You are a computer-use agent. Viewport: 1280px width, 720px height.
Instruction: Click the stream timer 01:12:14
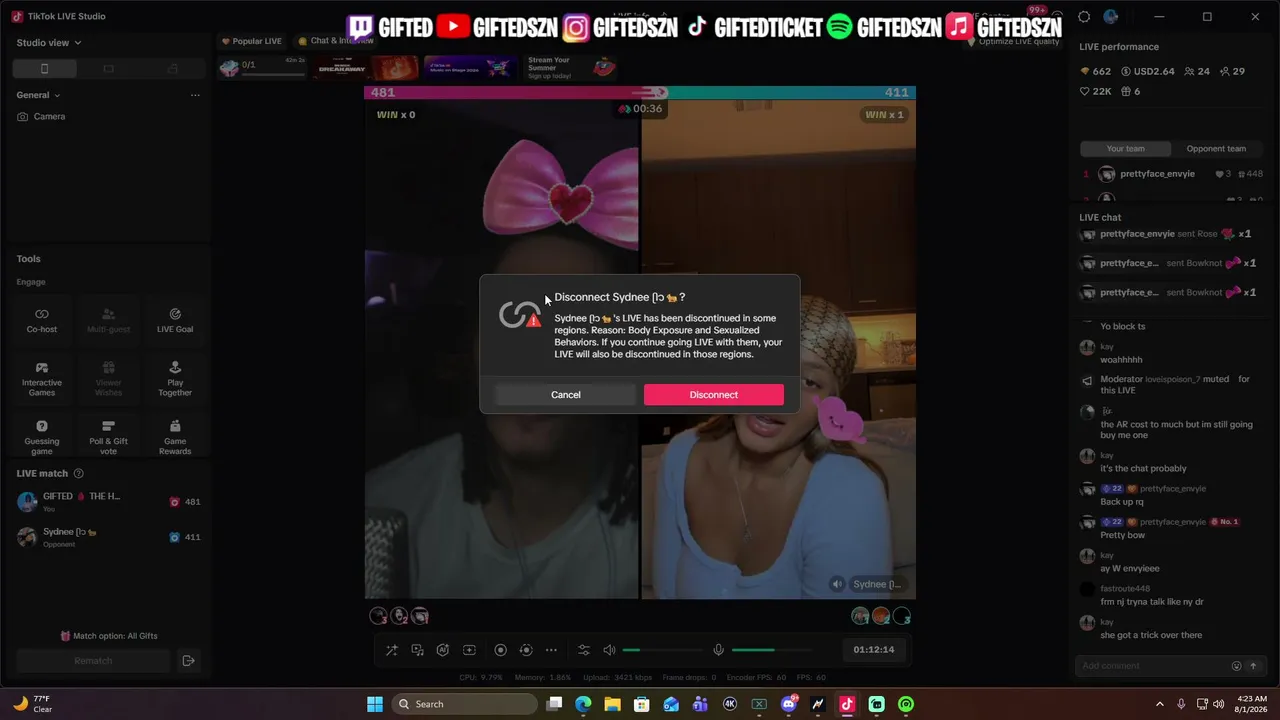(874, 650)
